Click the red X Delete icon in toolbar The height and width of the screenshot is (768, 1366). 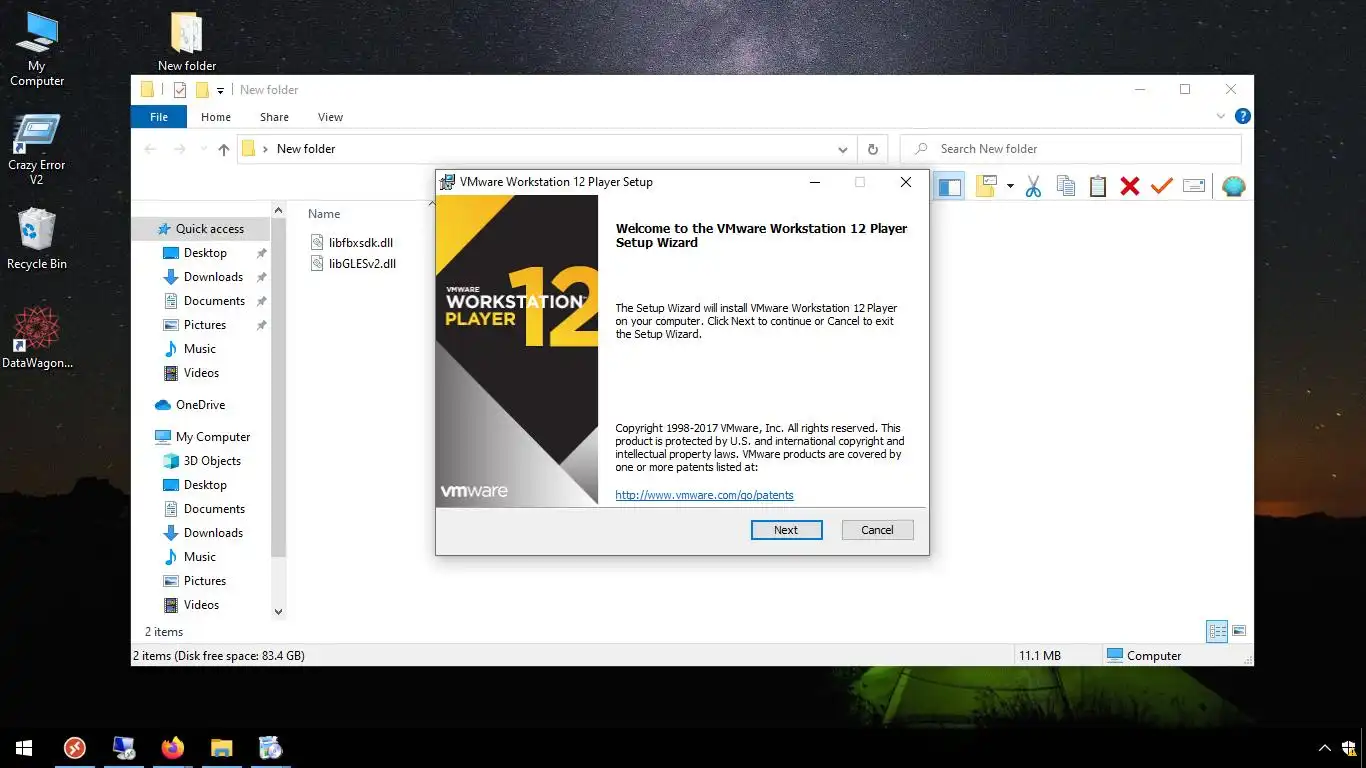pos(1130,186)
